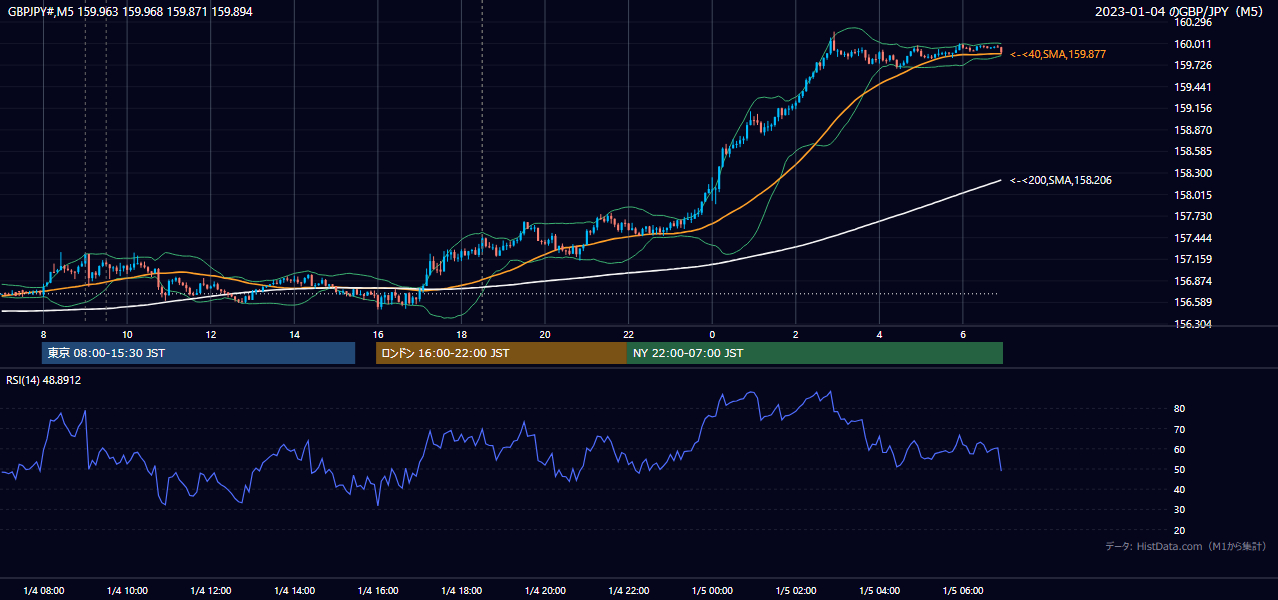The image size is (1278, 600).
Task: Click price axis value 156.874
Action: click(1194, 281)
